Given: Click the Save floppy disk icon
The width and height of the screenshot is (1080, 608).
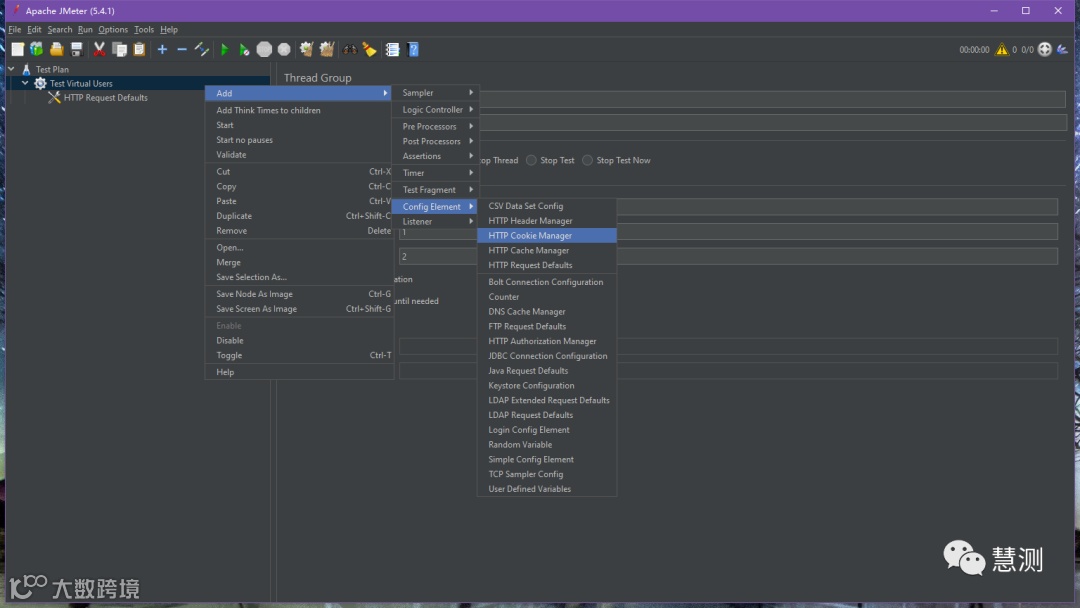Looking at the screenshot, I should [x=76, y=50].
